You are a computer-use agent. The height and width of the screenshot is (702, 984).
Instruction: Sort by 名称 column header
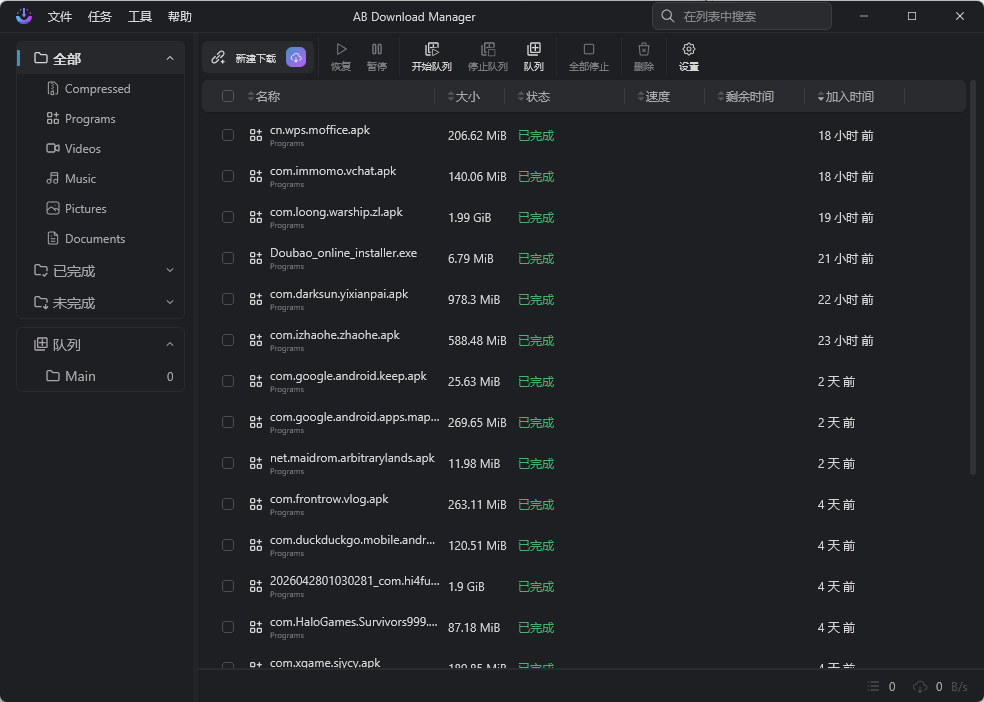click(x=264, y=97)
